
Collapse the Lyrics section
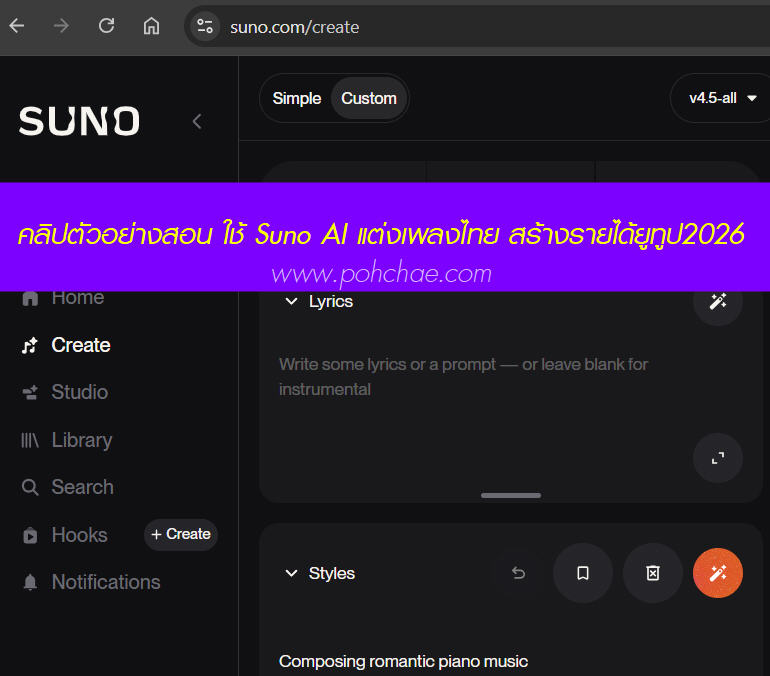[292, 301]
